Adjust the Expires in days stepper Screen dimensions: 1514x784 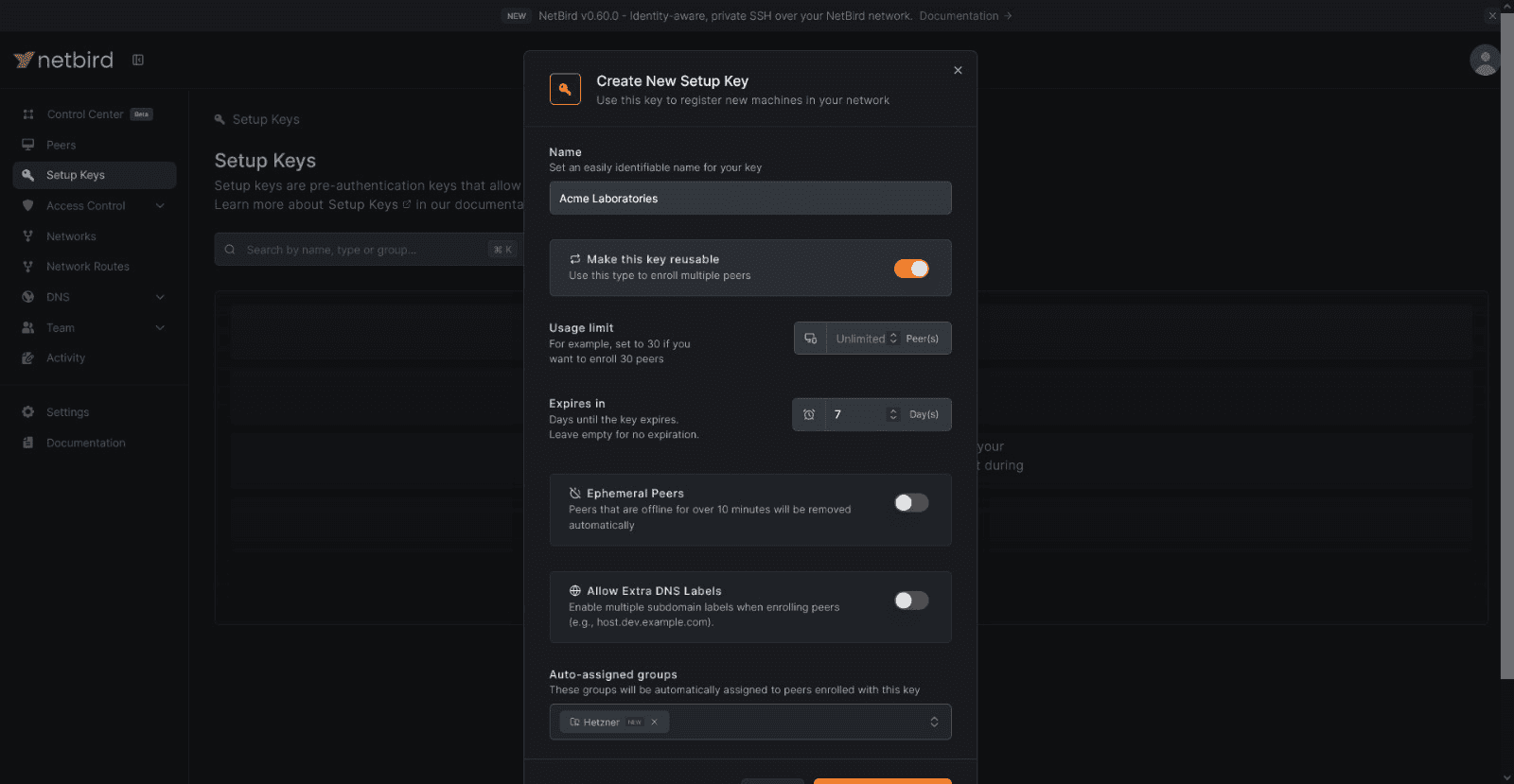click(x=892, y=414)
